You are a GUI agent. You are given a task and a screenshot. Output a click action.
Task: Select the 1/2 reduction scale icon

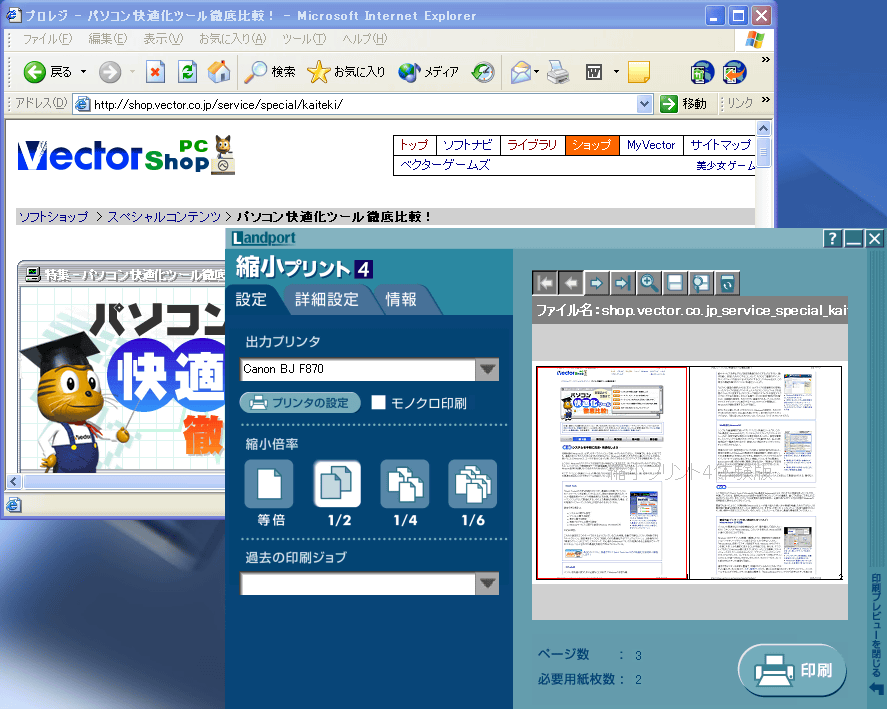(x=337, y=483)
